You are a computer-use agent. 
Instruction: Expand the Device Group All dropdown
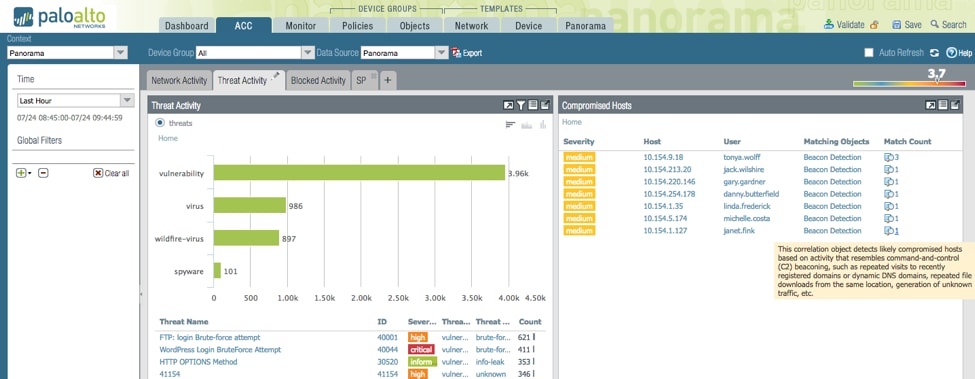(256, 53)
